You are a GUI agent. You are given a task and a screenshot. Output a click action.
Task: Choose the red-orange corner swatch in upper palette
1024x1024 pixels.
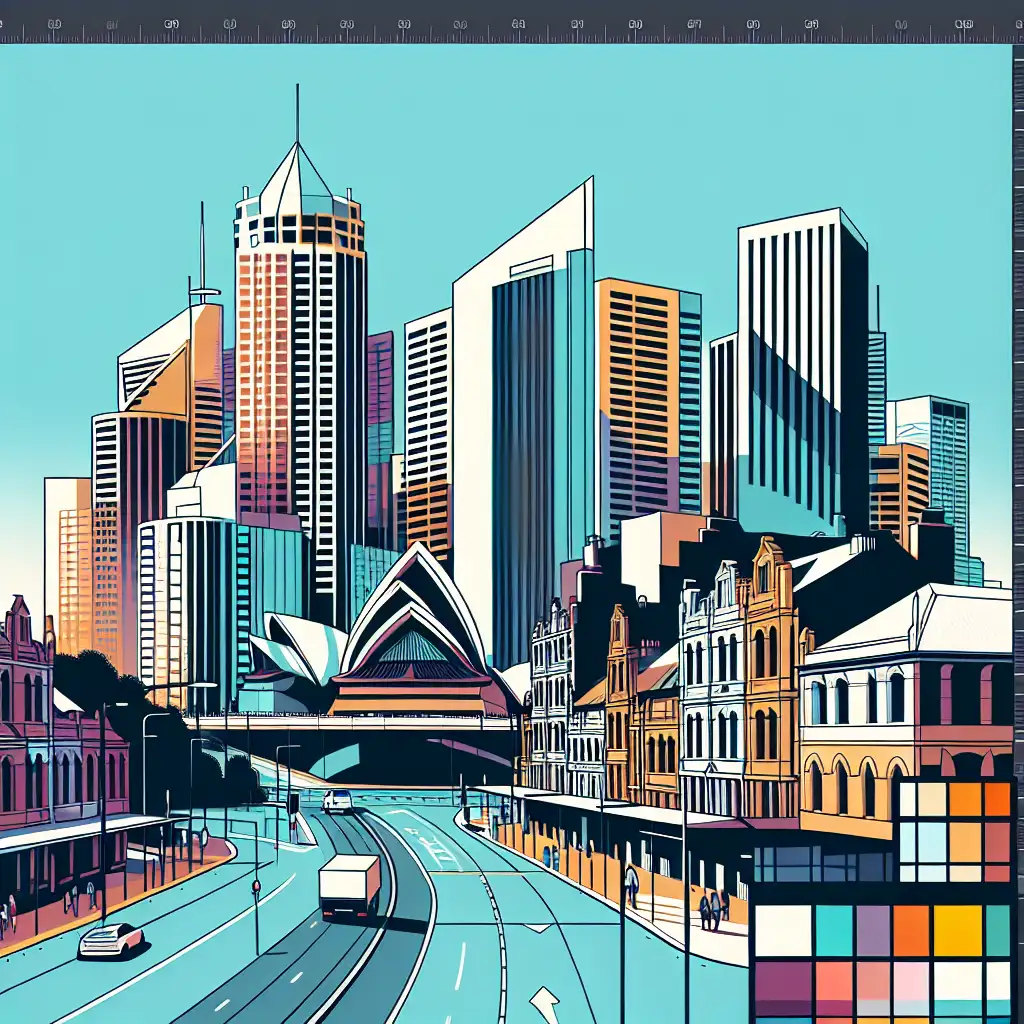click(x=997, y=799)
